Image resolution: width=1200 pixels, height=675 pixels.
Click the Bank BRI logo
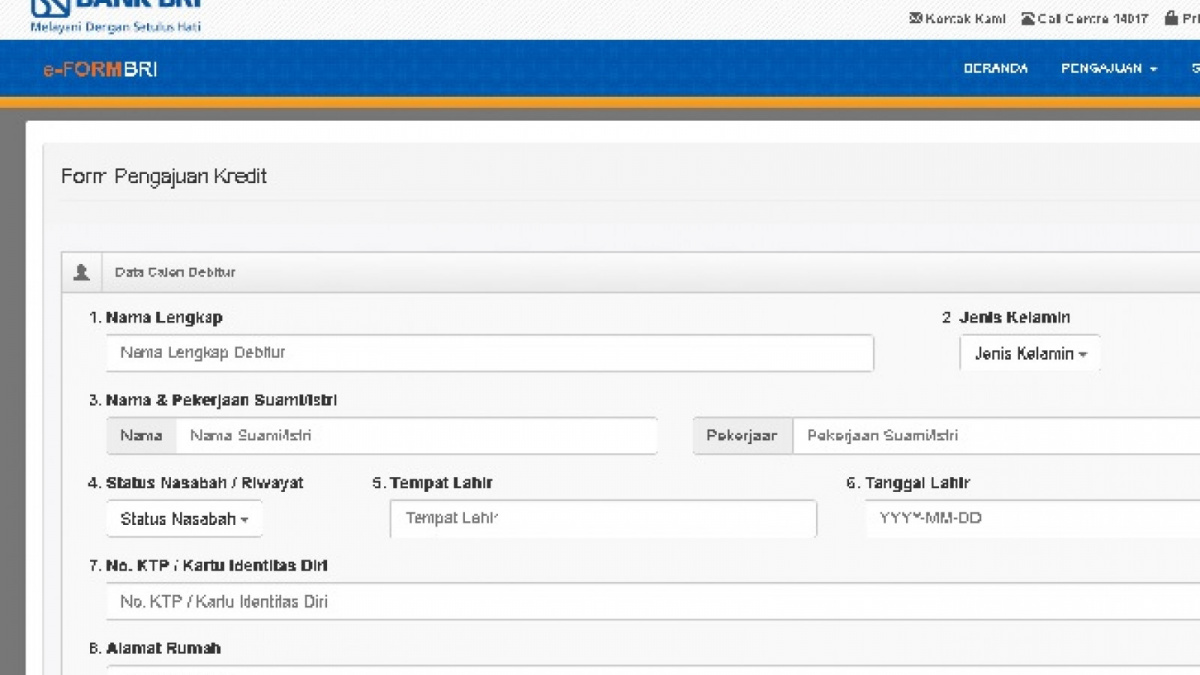pyautogui.click(x=115, y=14)
